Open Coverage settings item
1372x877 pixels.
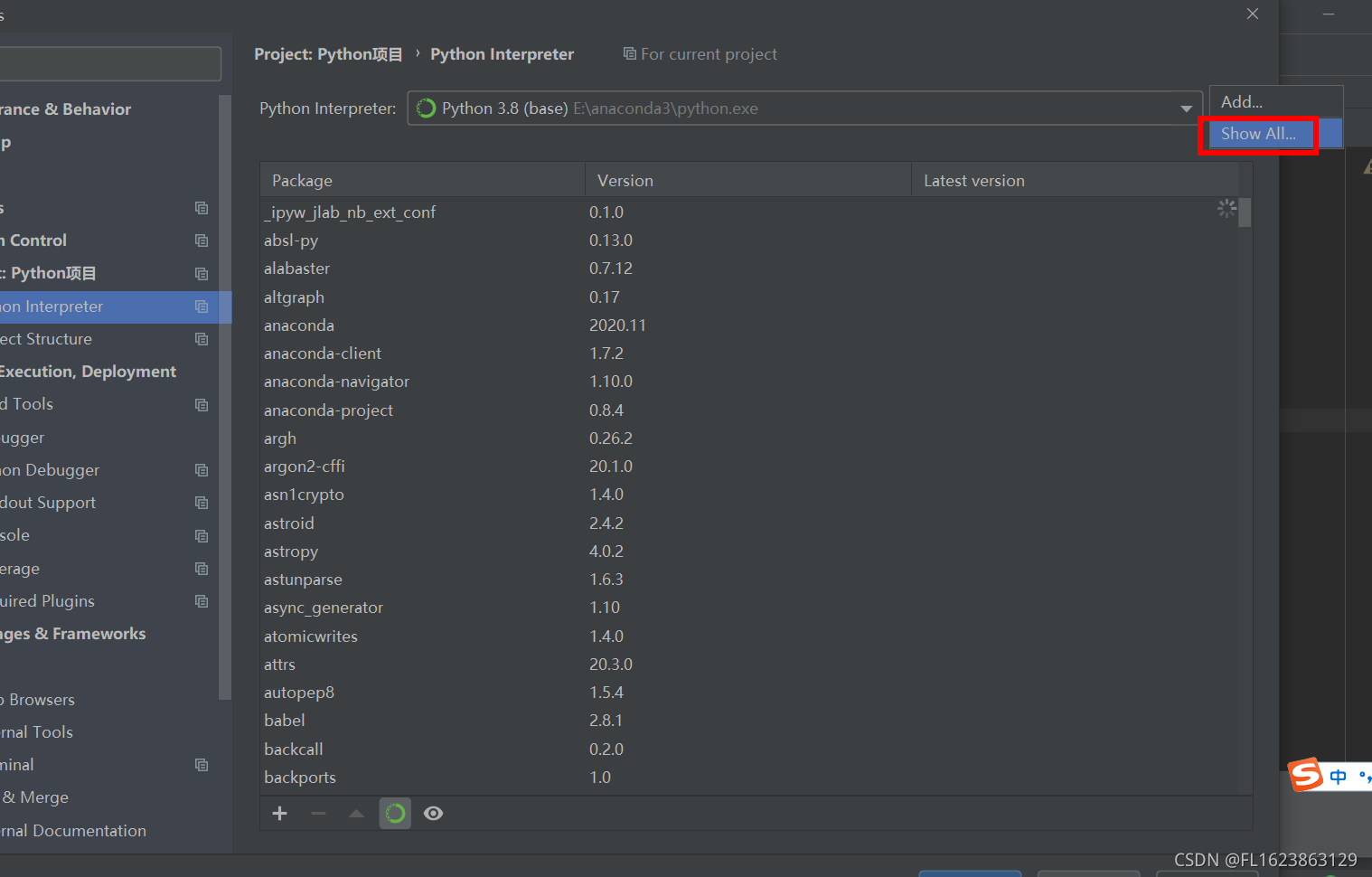(108, 569)
